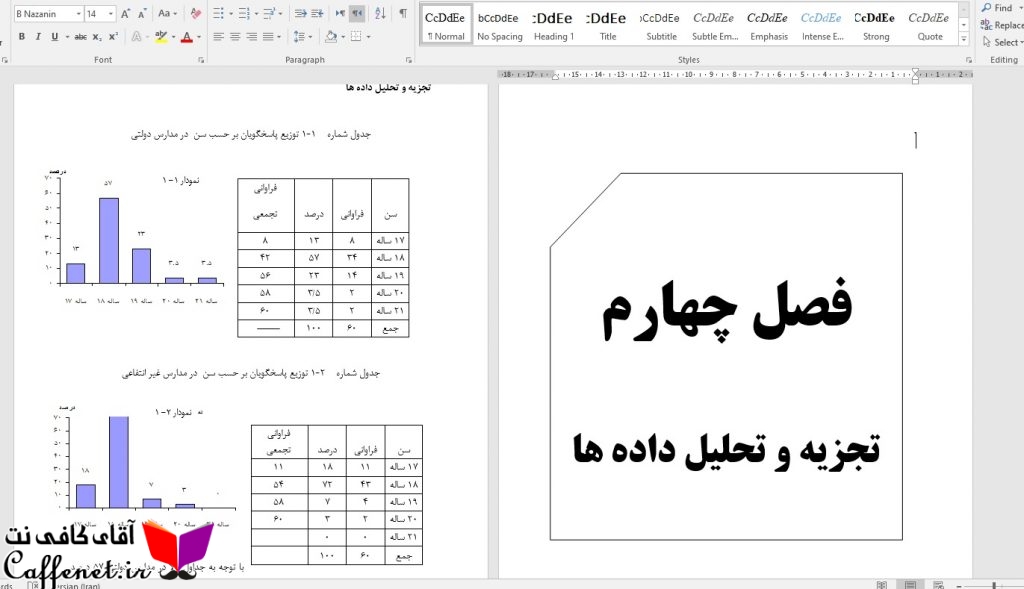The height and width of the screenshot is (589, 1024).
Task: Toggle italic formatting
Action: 38,37
